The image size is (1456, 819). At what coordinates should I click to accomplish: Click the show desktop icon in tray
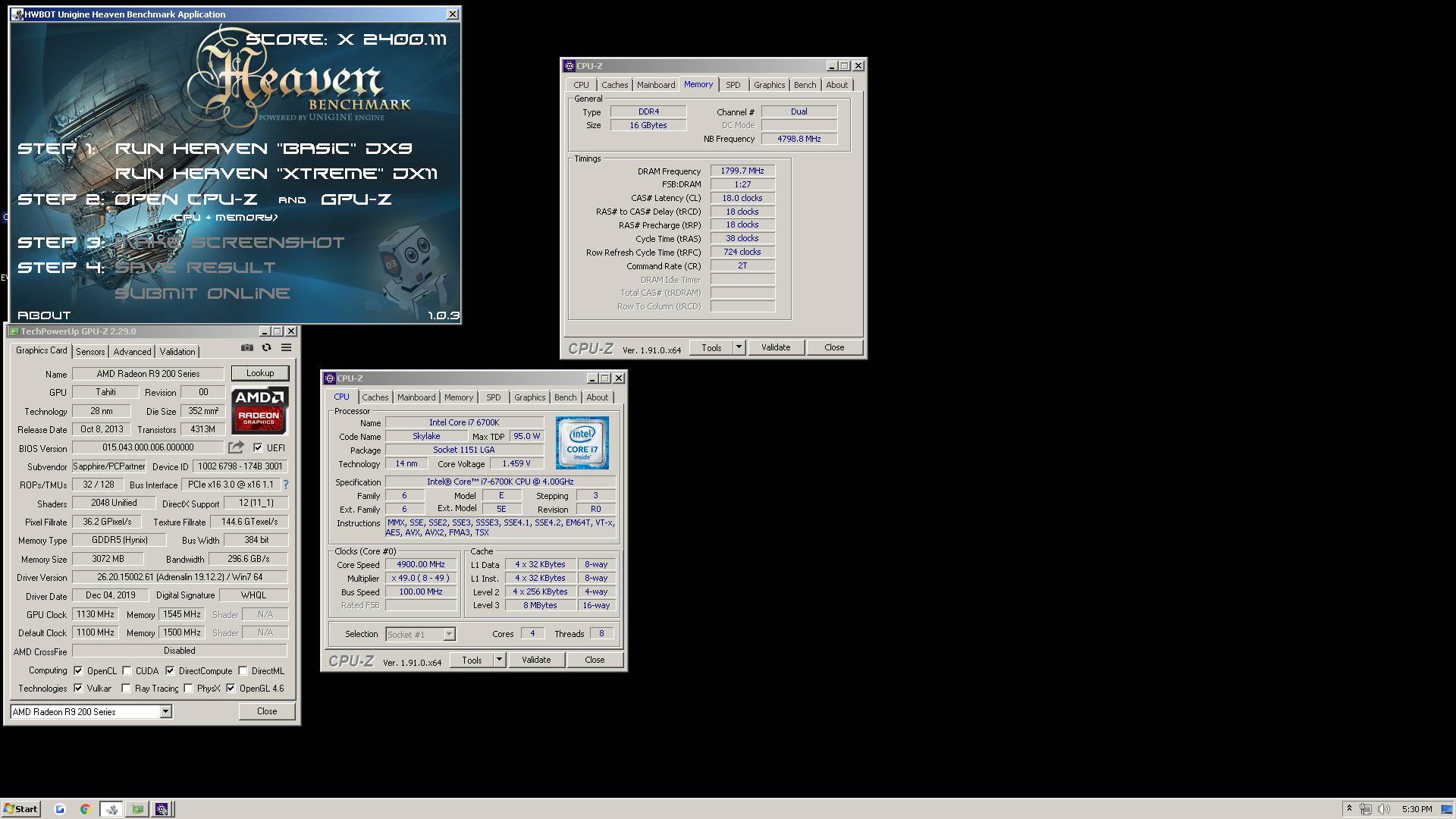coord(1446,809)
